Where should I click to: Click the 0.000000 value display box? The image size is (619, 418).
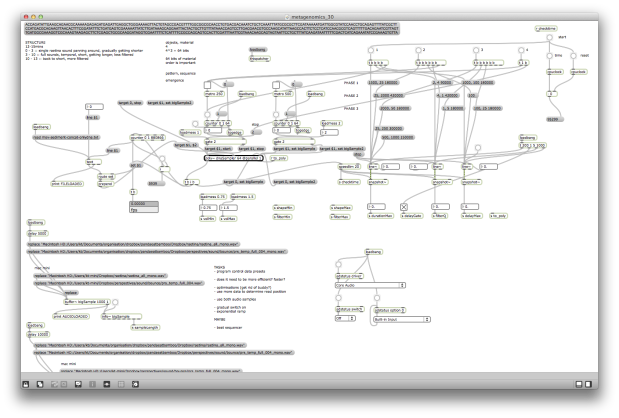tap(144, 204)
